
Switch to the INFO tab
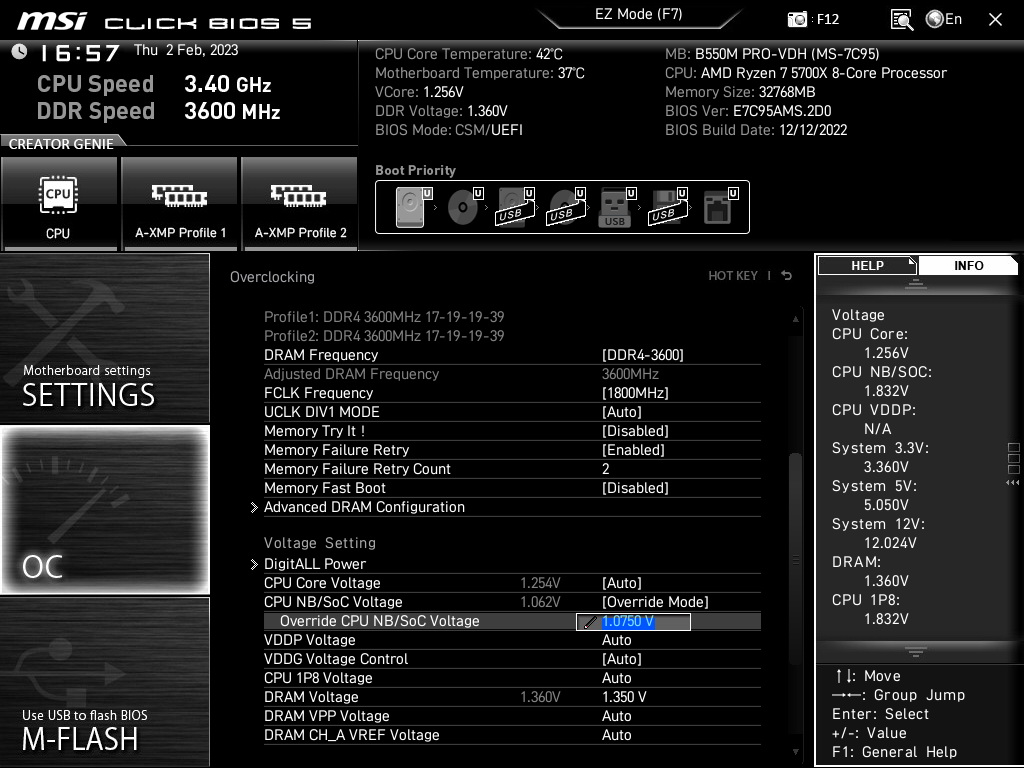[968, 266]
